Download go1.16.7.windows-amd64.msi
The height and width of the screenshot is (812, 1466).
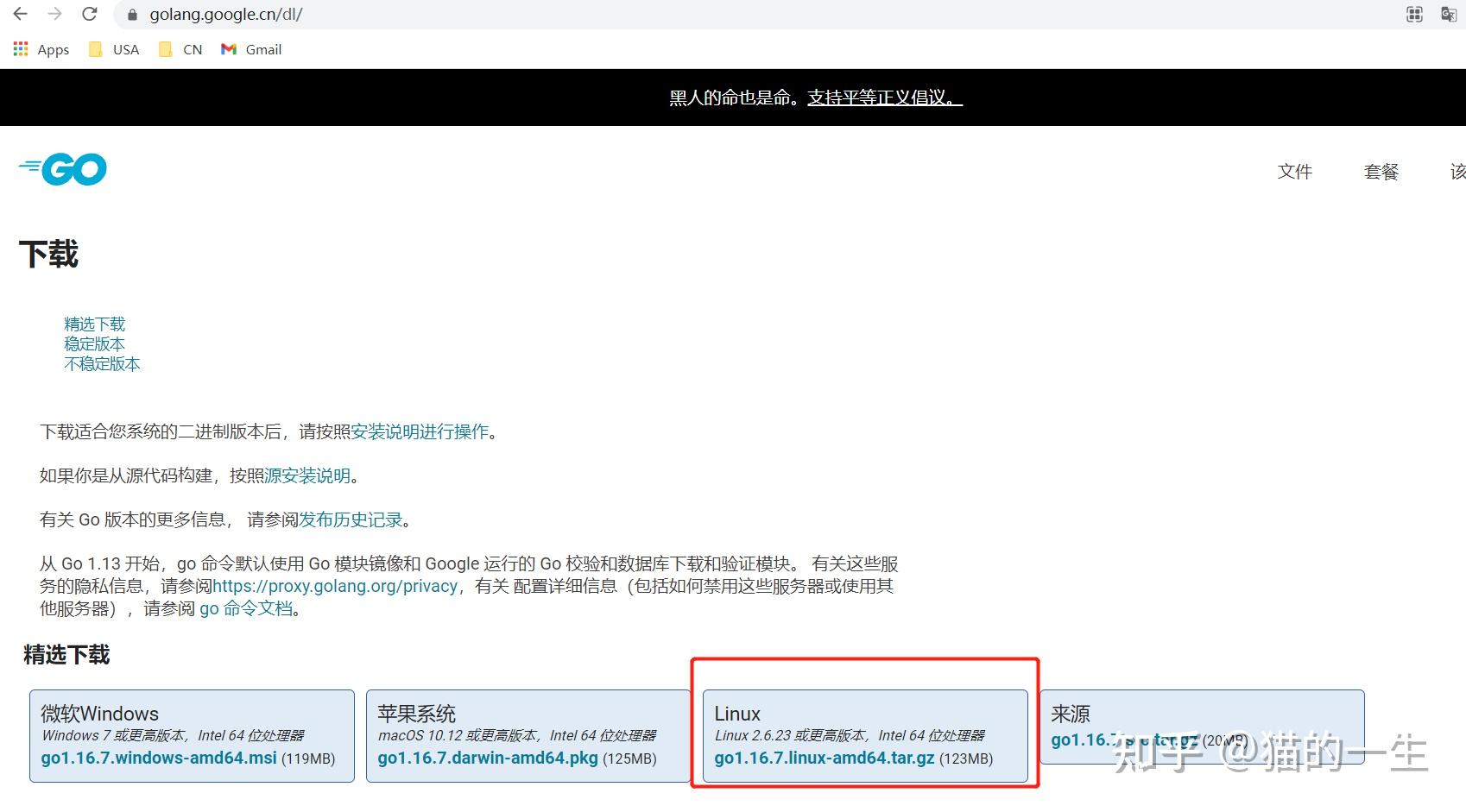[158, 758]
